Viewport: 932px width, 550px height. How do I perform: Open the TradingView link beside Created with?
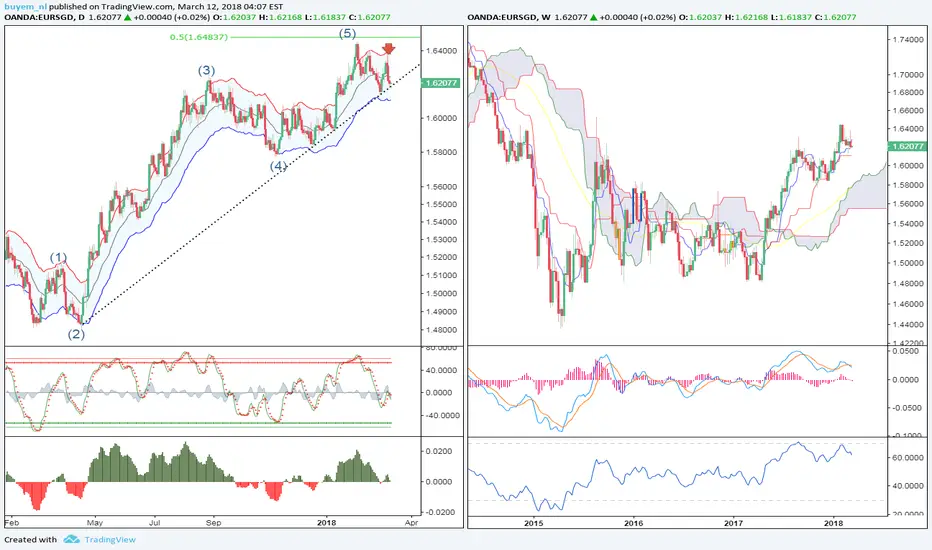110,539
